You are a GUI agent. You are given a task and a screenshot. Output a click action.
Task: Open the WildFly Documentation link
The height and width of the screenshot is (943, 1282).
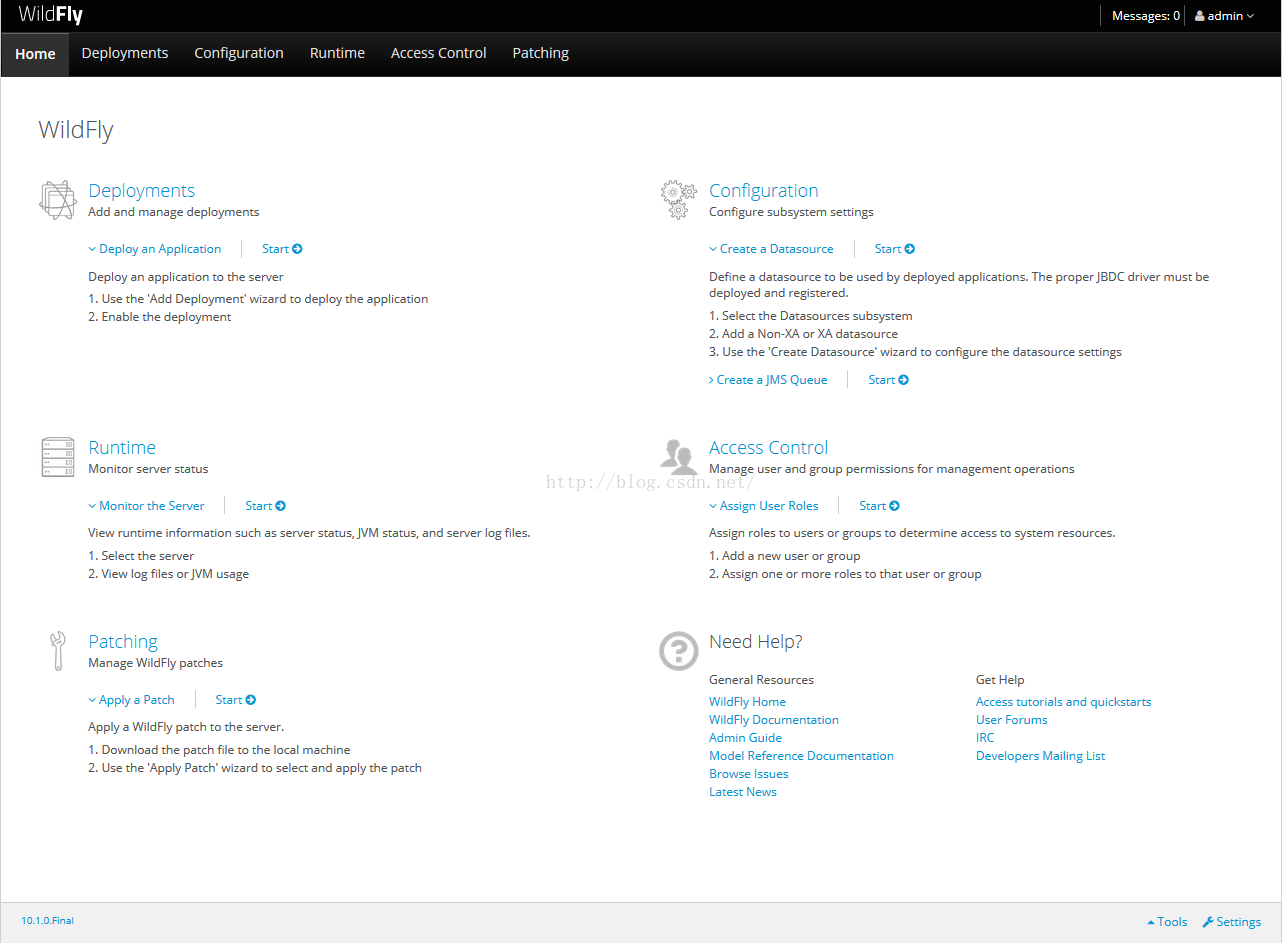pyautogui.click(x=774, y=720)
